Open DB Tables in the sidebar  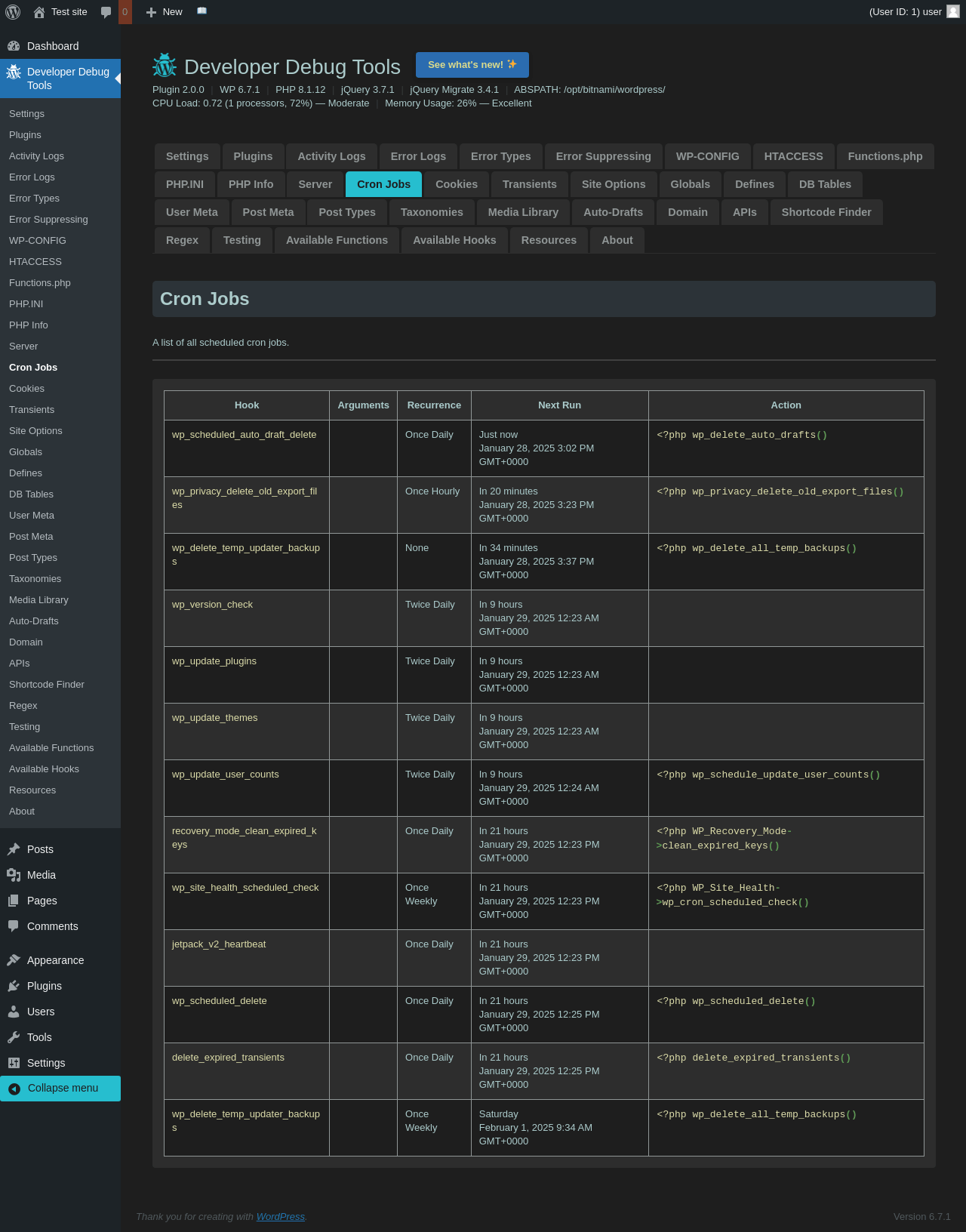(x=31, y=494)
